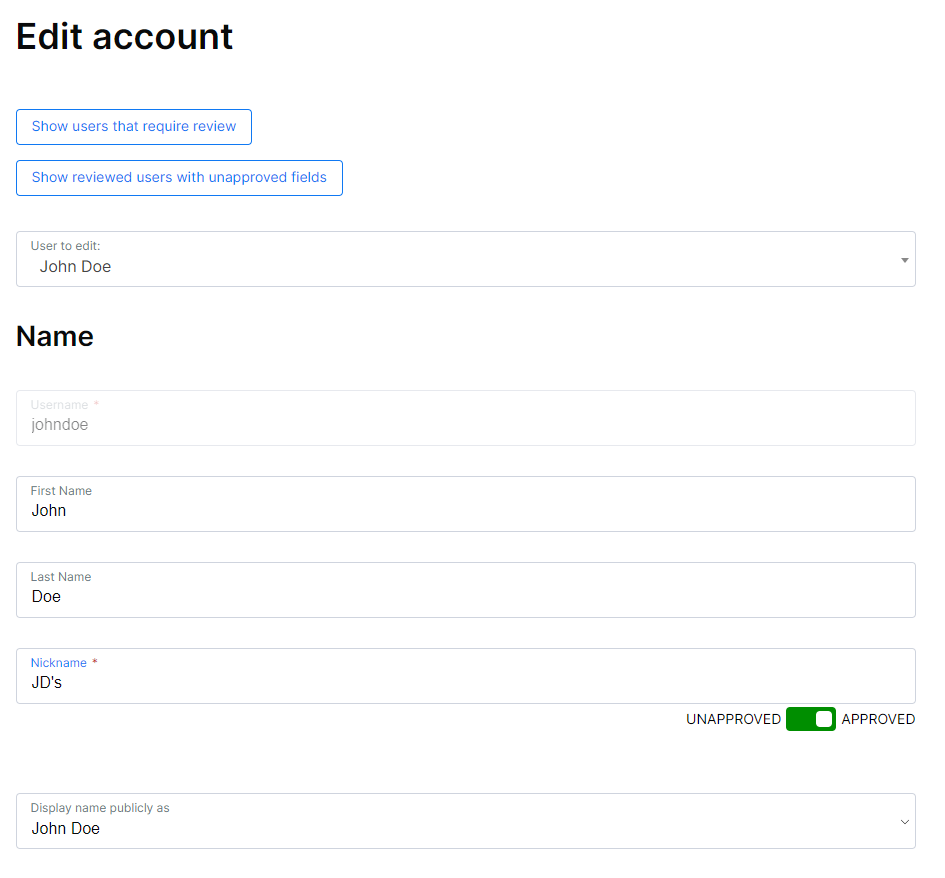Click the Name section heading

click(x=55, y=336)
